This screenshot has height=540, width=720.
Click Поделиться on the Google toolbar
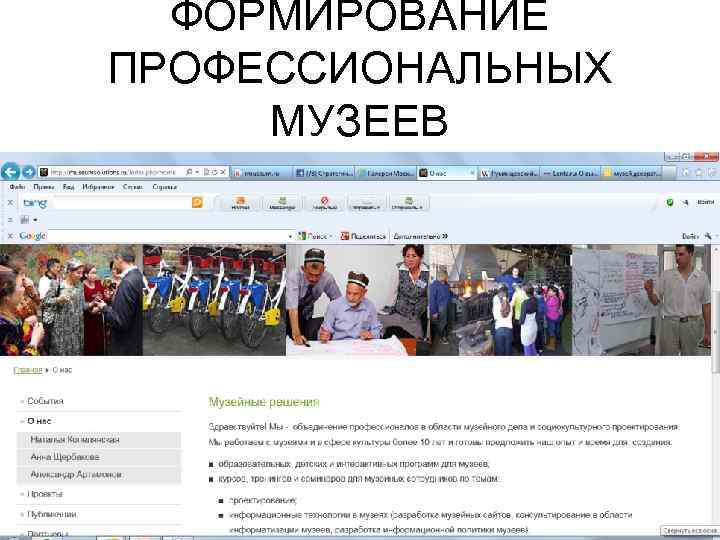[363, 236]
